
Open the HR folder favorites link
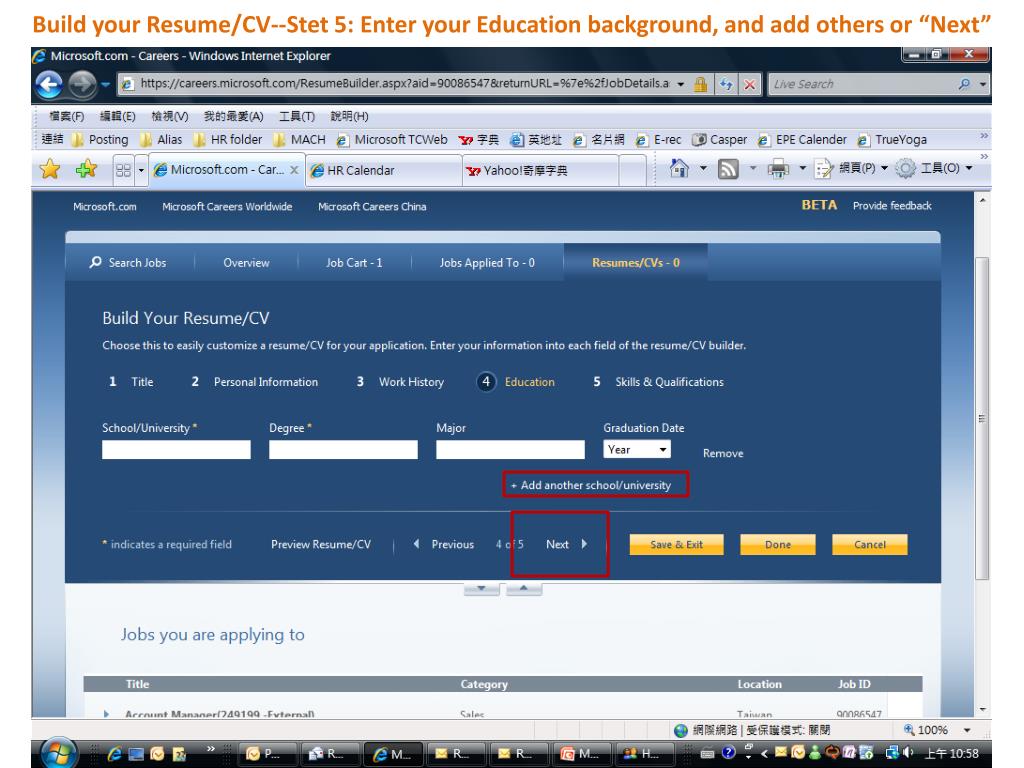[227, 139]
